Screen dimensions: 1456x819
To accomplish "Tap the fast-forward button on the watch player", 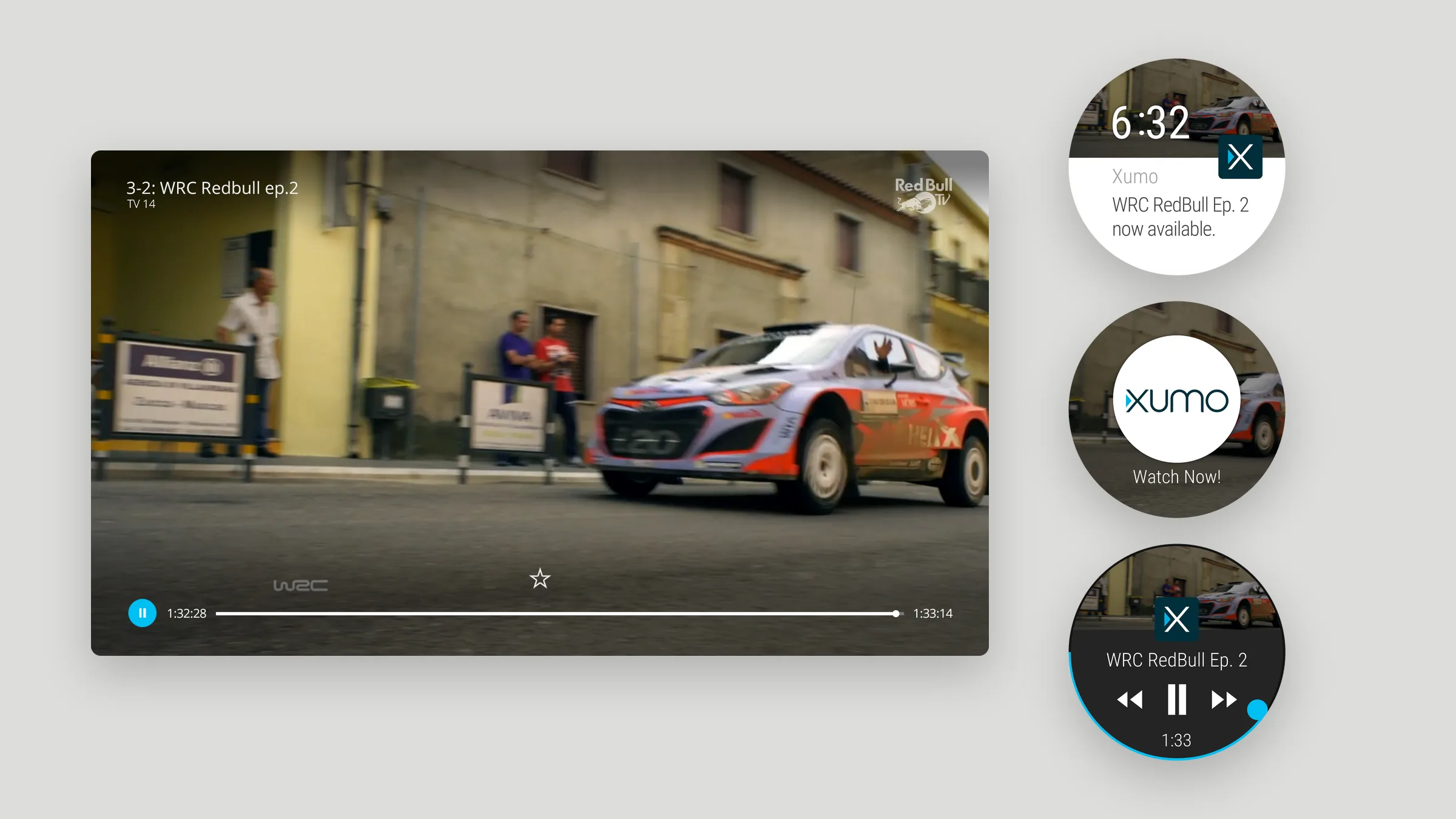I will coord(1224,699).
